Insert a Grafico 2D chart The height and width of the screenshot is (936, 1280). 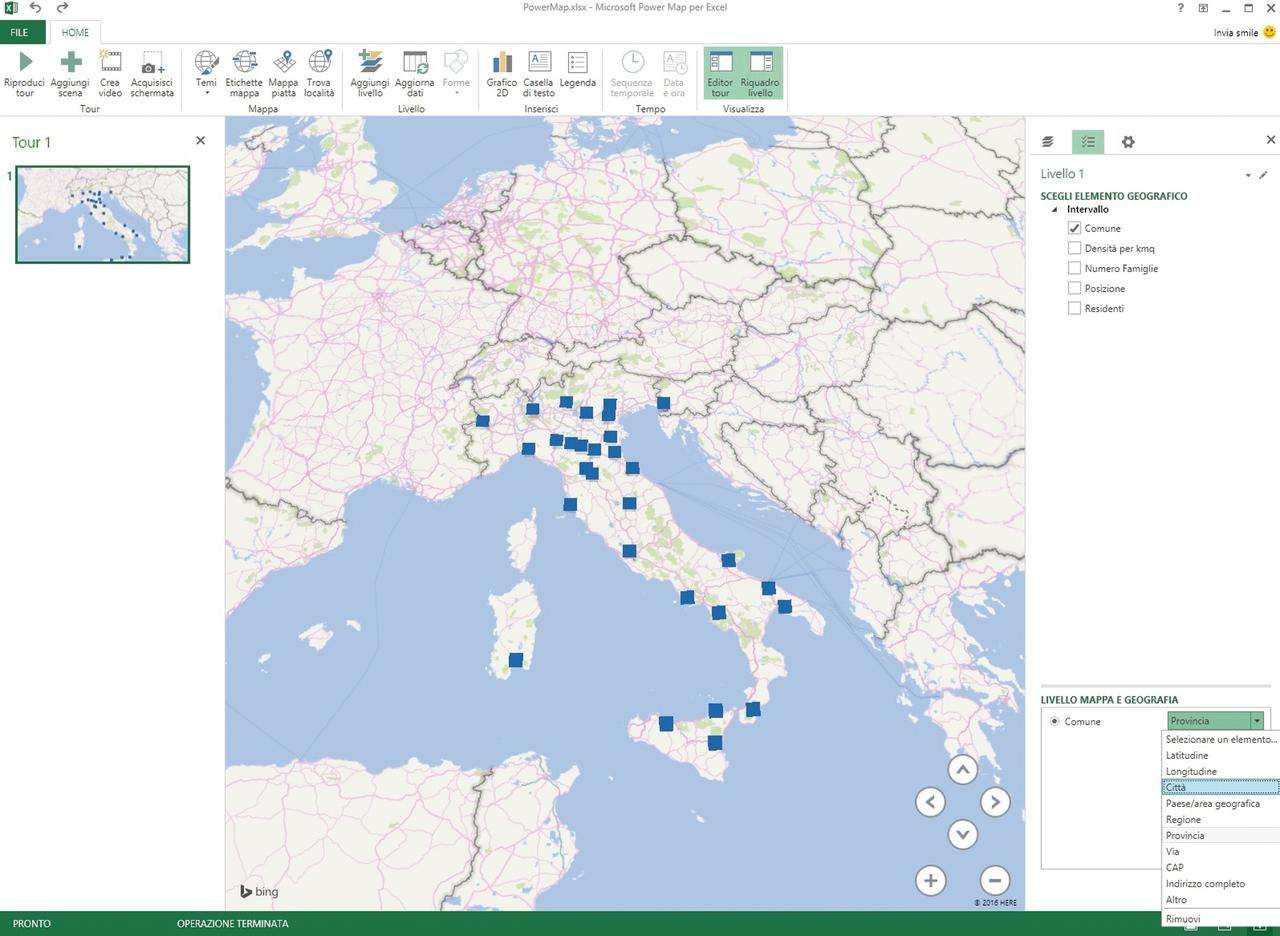[502, 63]
